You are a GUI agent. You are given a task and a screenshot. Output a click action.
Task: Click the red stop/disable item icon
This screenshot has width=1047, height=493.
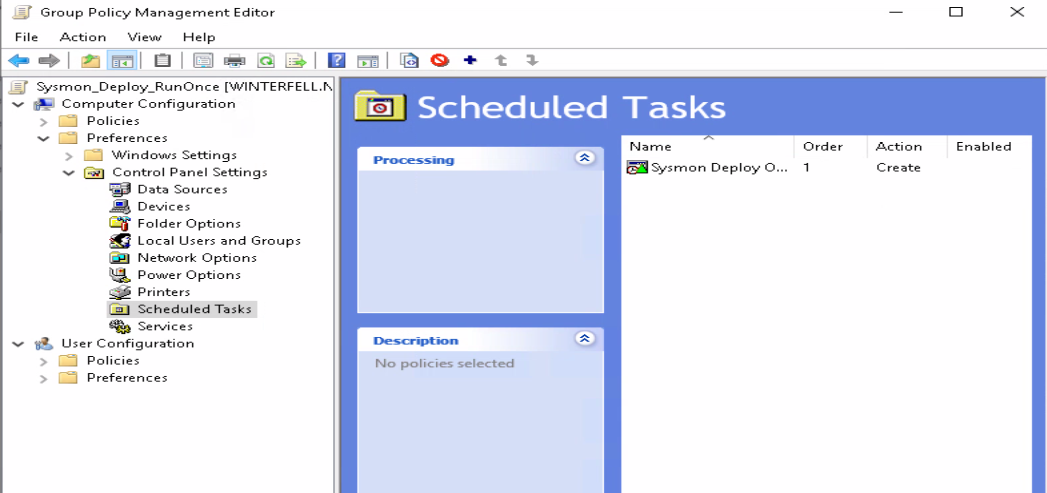(x=440, y=61)
